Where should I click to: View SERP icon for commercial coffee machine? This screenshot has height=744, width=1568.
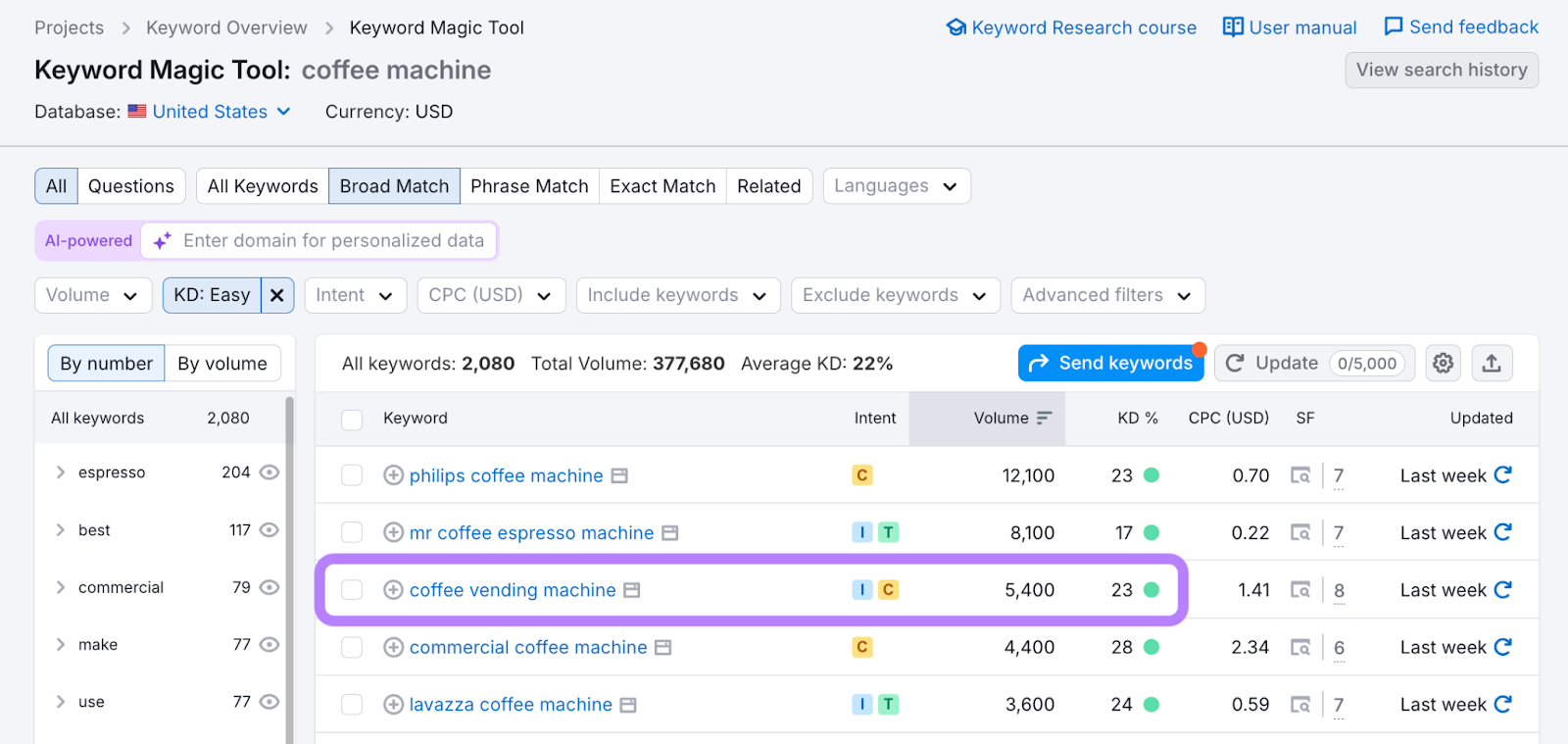1300,648
